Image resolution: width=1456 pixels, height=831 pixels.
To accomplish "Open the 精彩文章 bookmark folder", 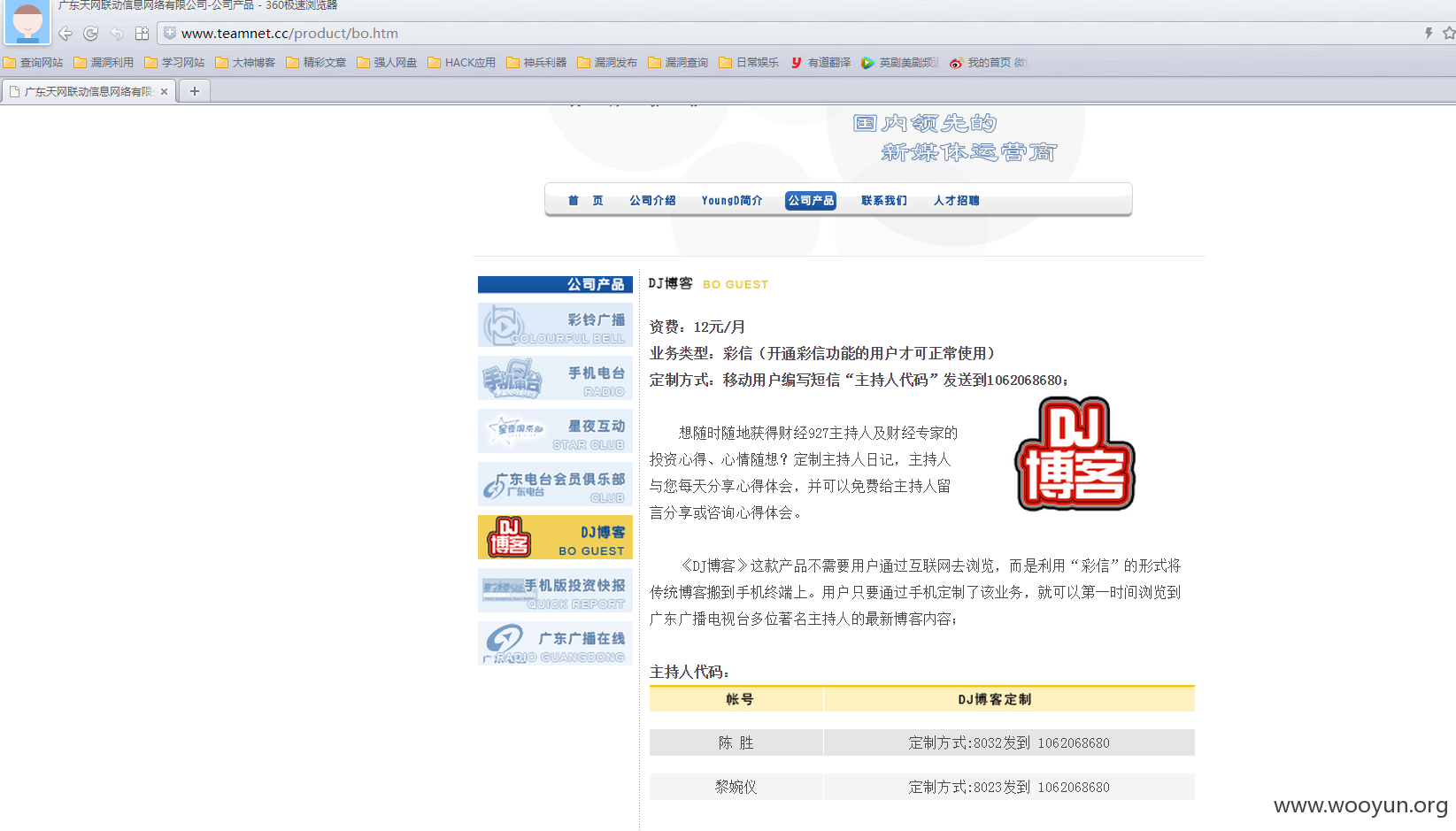I will click(x=316, y=63).
